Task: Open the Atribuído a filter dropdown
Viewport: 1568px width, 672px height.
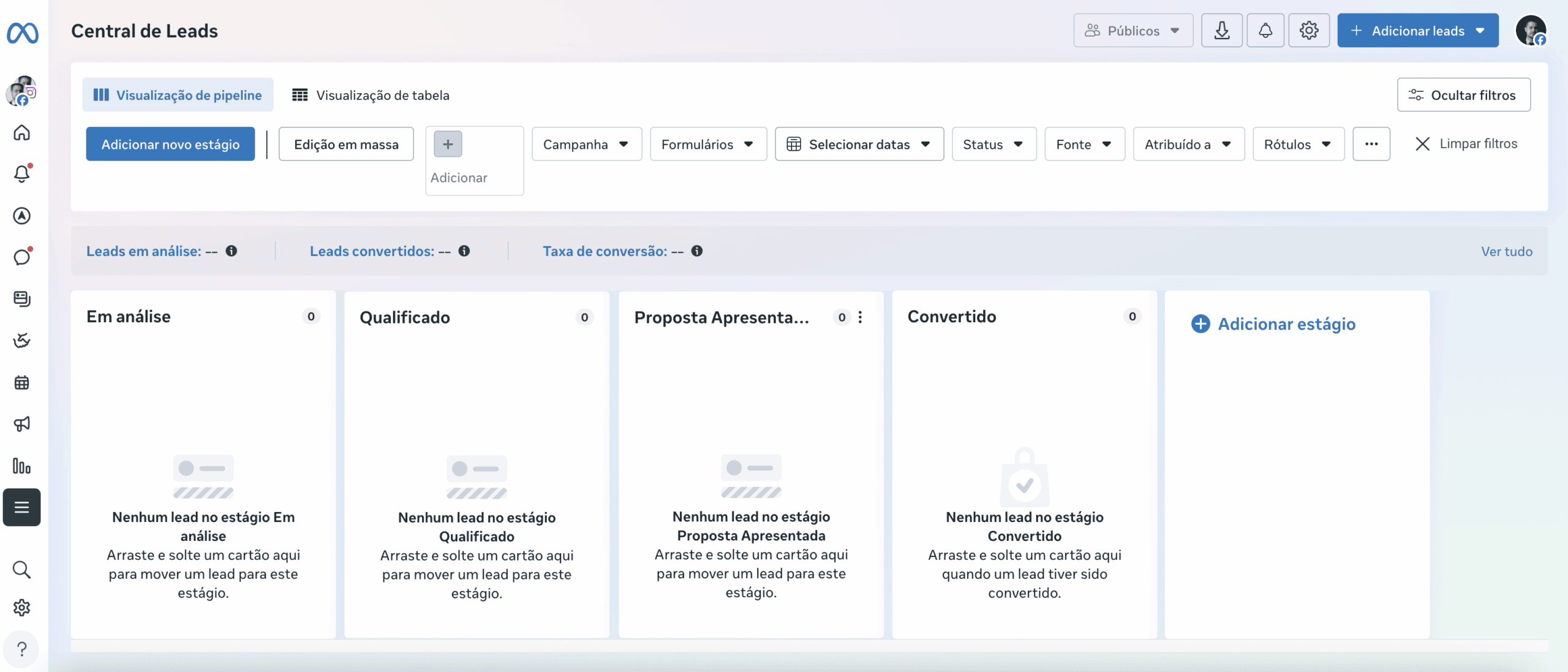Action: tap(1189, 145)
